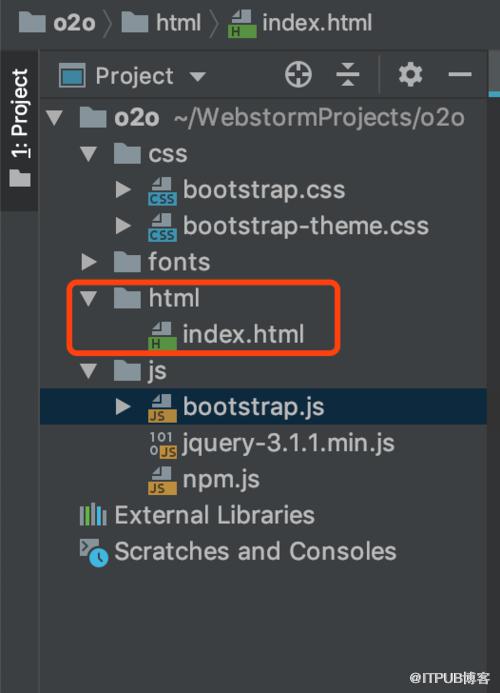Viewport: 500px width, 693px height.
Task: Select npm.js file name
Action: coord(221,480)
